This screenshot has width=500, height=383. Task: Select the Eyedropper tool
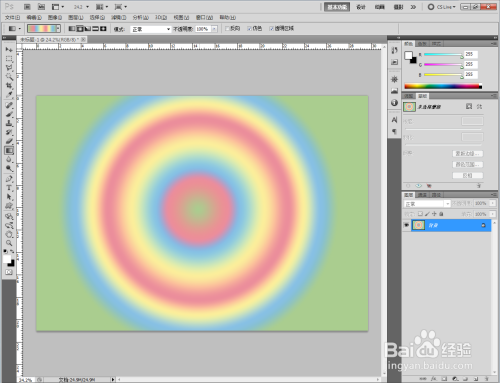pyautogui.click(x=9, y=95)
